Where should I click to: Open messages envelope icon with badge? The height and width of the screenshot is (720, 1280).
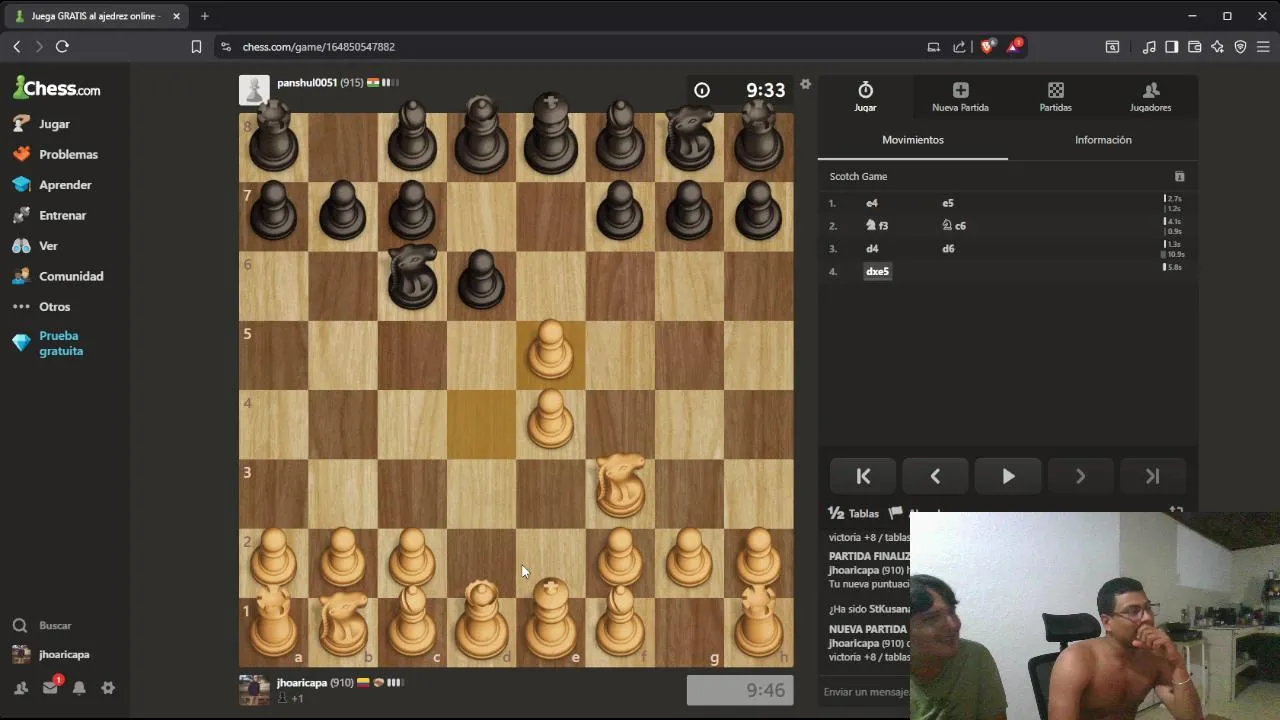[x=50, y=688]
